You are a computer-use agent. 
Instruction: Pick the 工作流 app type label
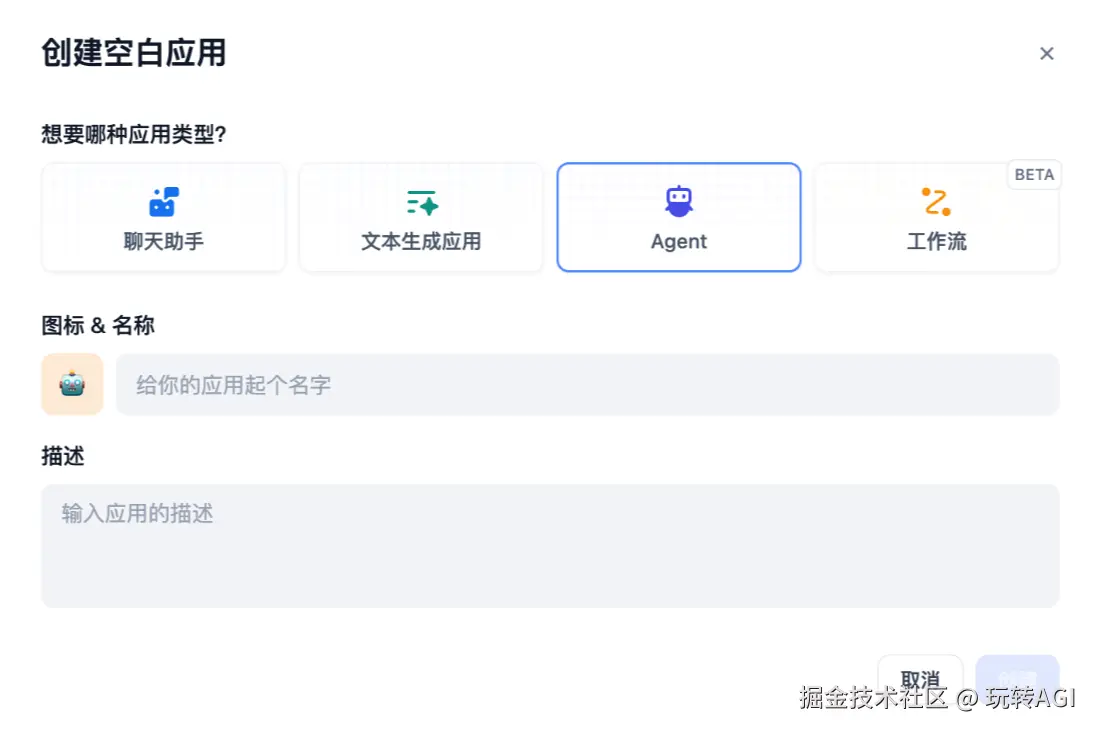click(936, 242)
